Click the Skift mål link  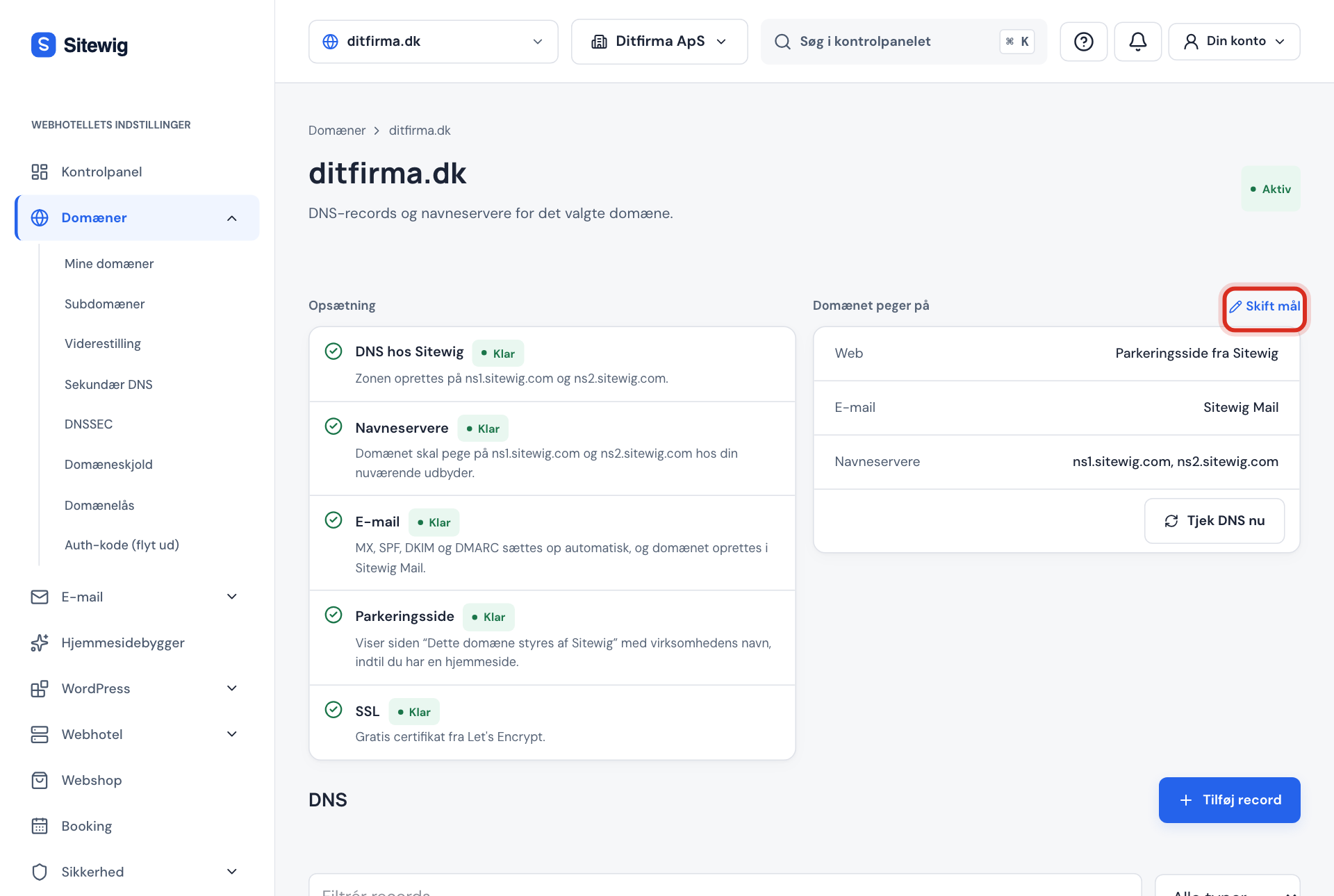tap(1265, 306)
